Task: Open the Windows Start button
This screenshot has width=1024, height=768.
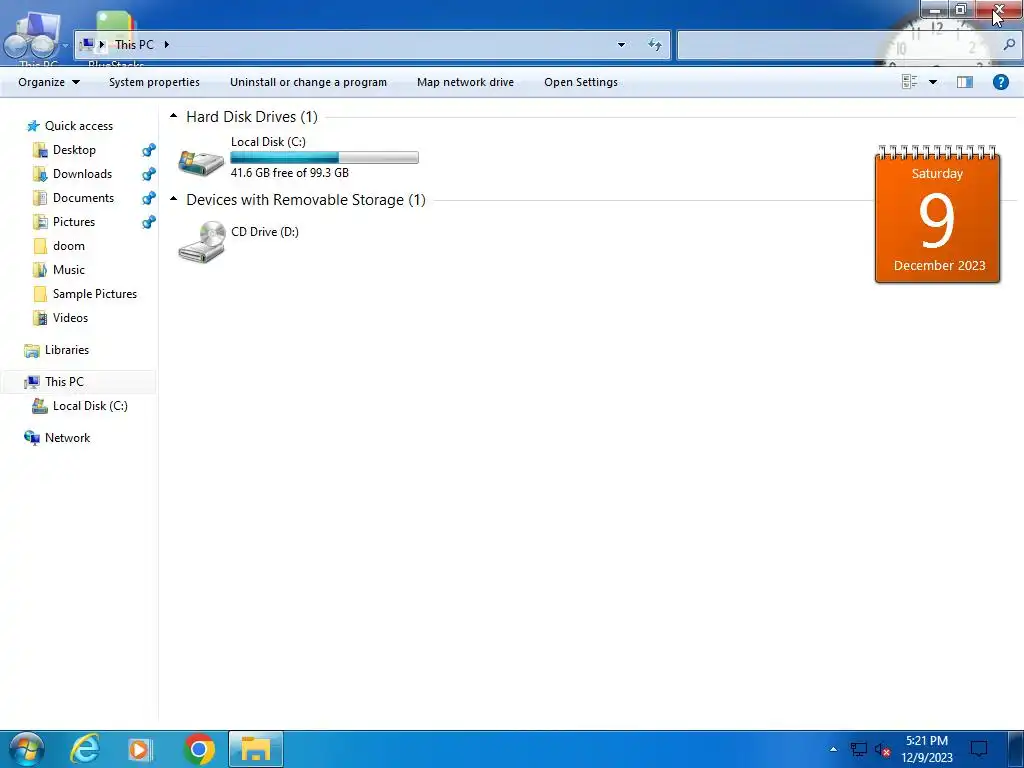Action: (26, 749)
